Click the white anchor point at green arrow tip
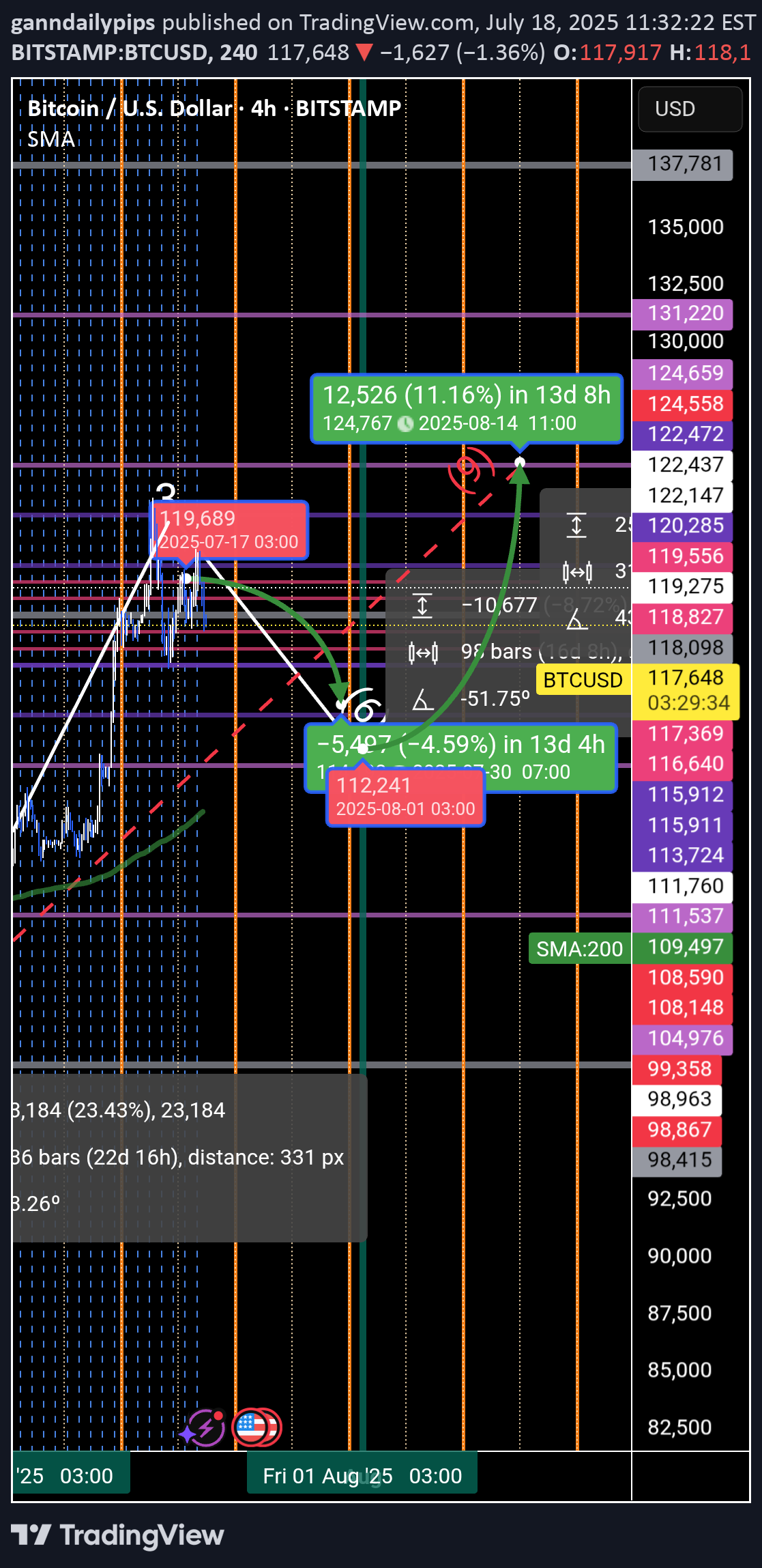 pyautogui.click(x=520, y=463)
